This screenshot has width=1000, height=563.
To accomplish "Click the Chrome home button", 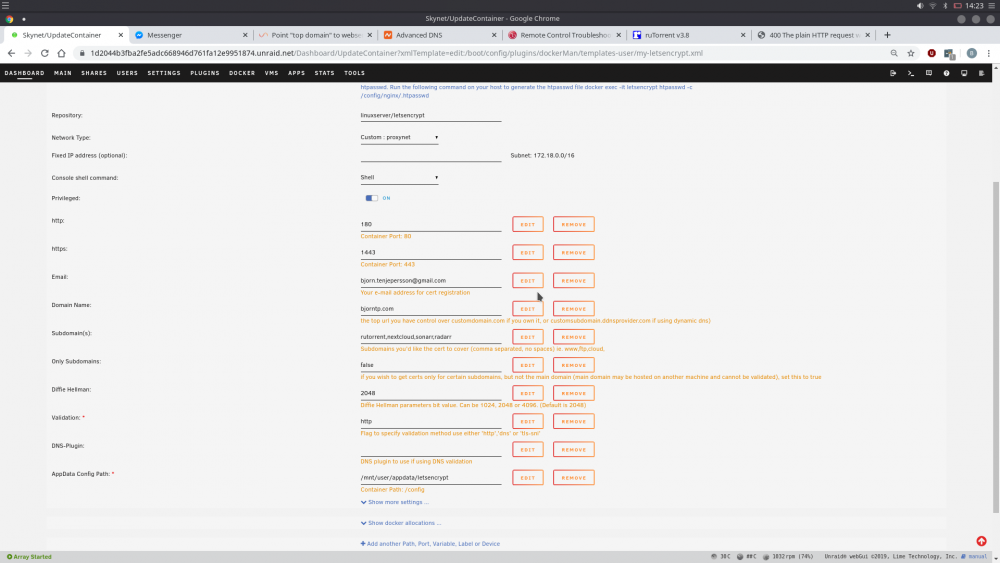I will tap(61, 54).
